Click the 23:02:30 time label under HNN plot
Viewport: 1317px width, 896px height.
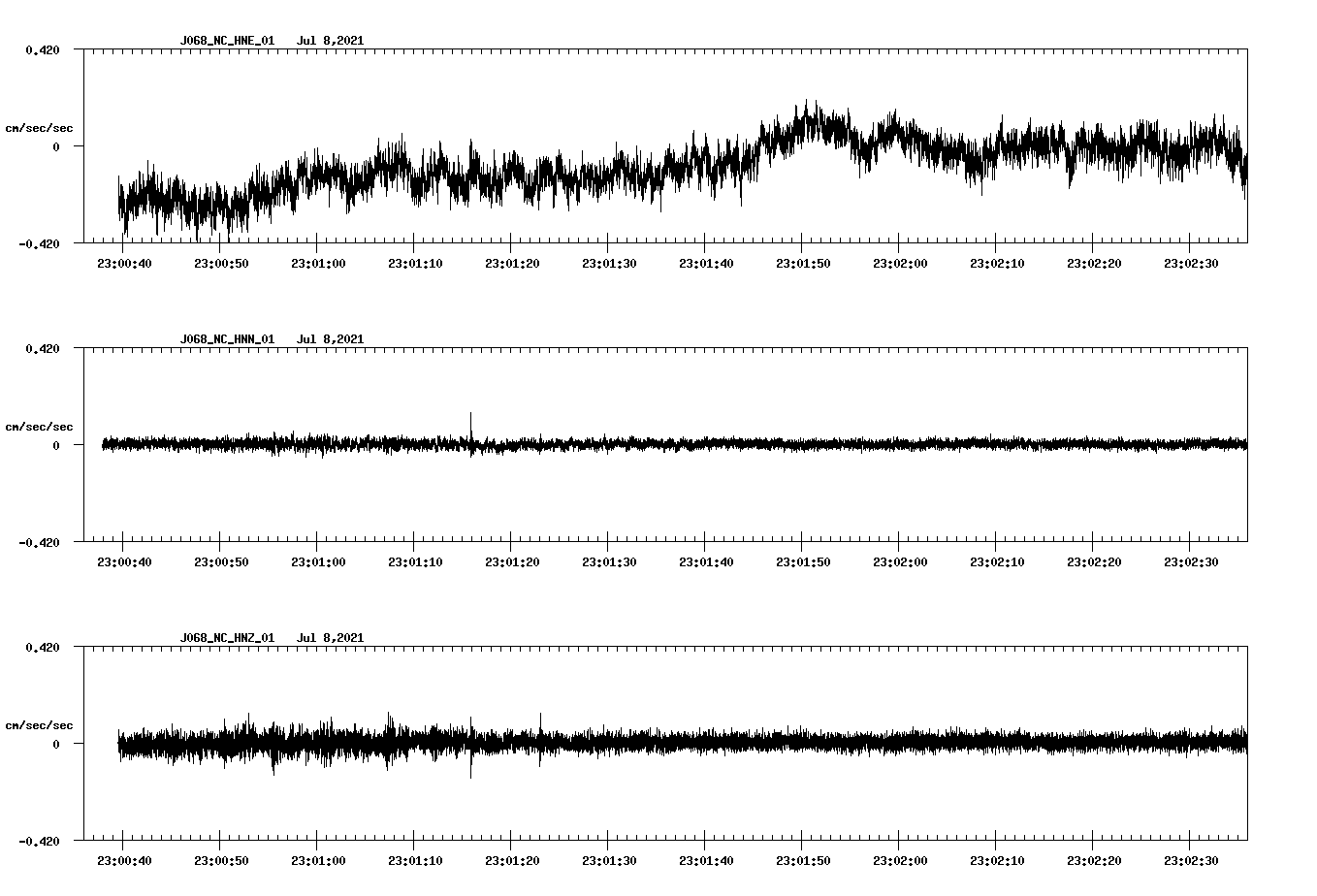pos(1190,562)
